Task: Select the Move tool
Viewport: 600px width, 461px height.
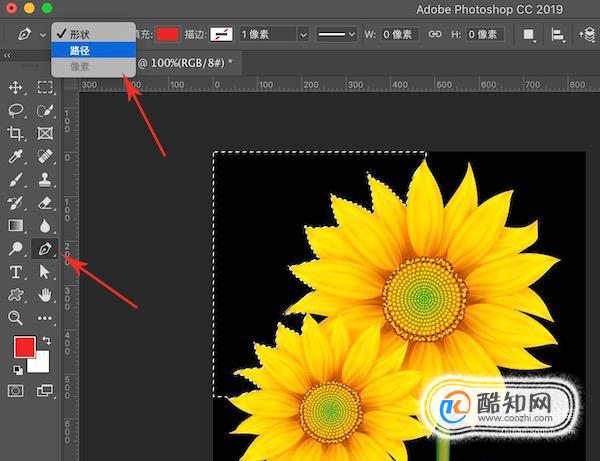Action: pyautogui.click(x=15, y=87)
